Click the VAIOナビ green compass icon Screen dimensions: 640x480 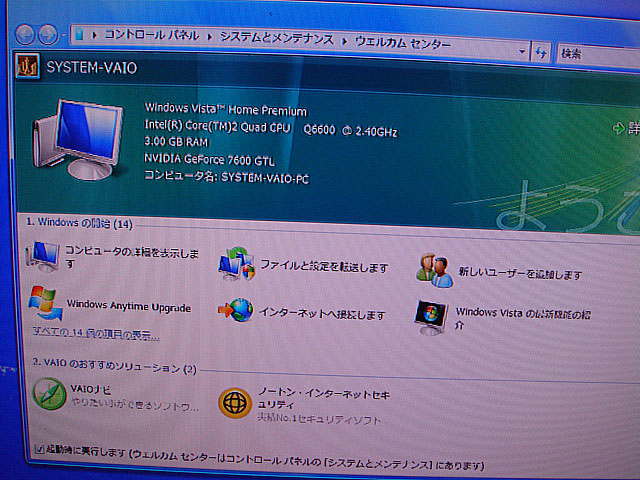(x=49, y=394)
